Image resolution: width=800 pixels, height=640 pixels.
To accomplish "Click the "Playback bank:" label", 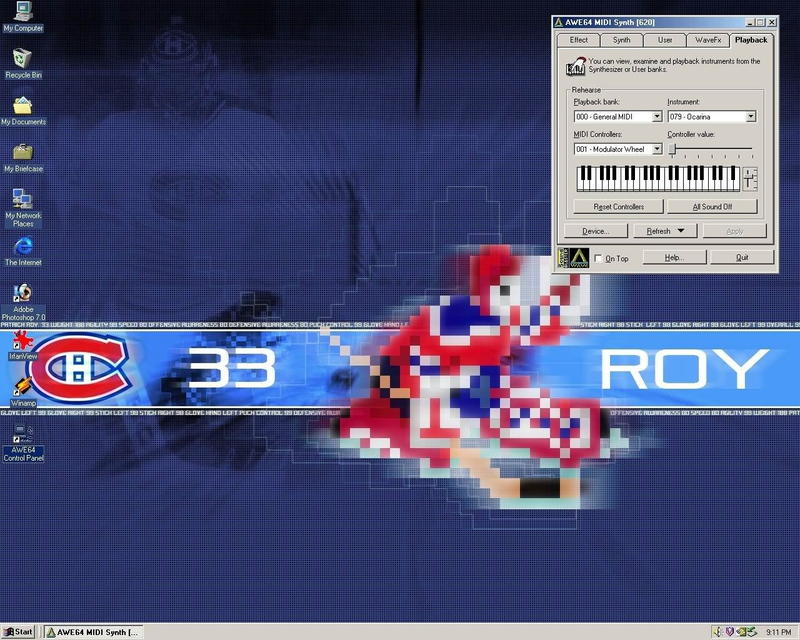I will 596,102.
